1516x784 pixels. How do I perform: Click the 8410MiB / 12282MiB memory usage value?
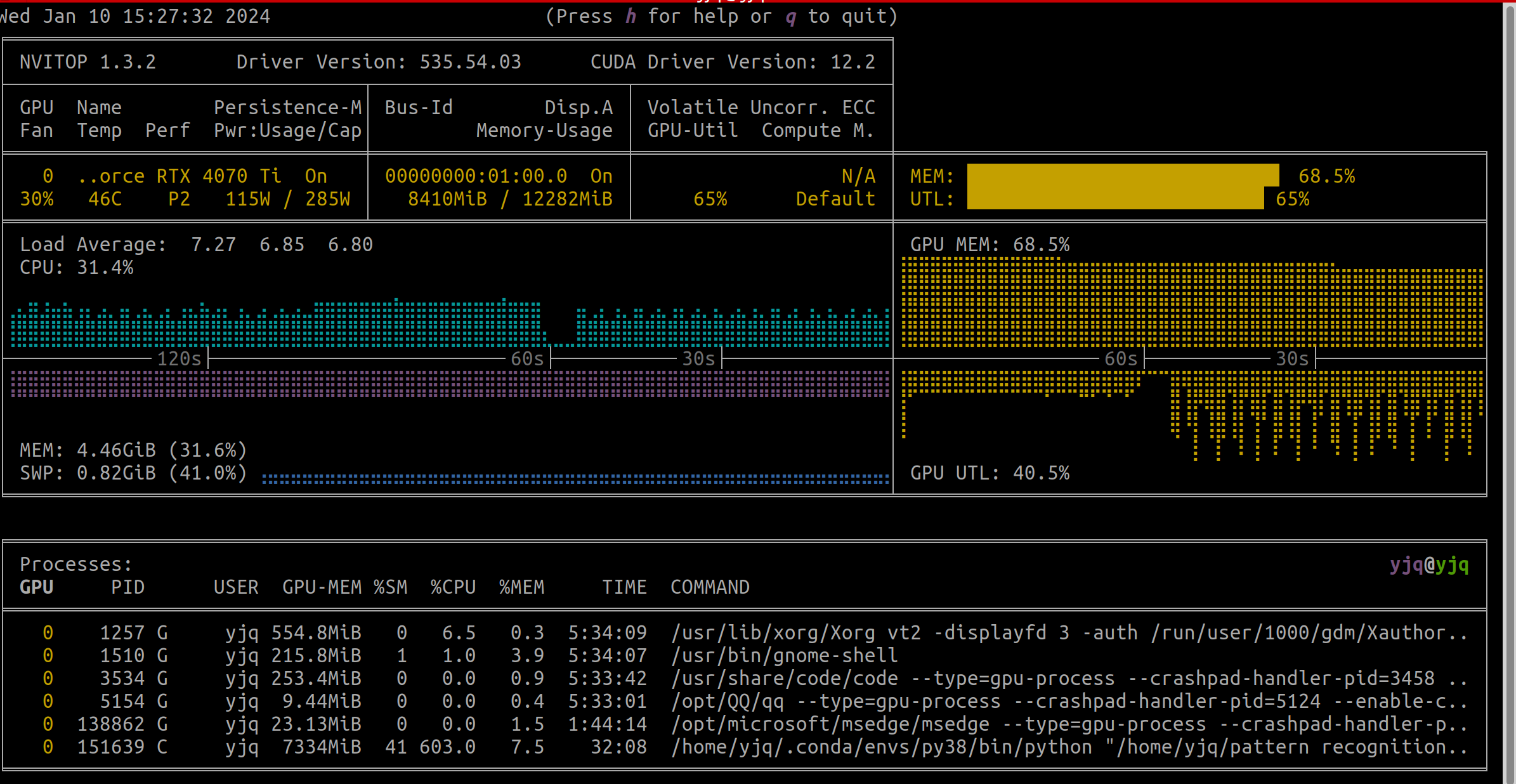510,199
